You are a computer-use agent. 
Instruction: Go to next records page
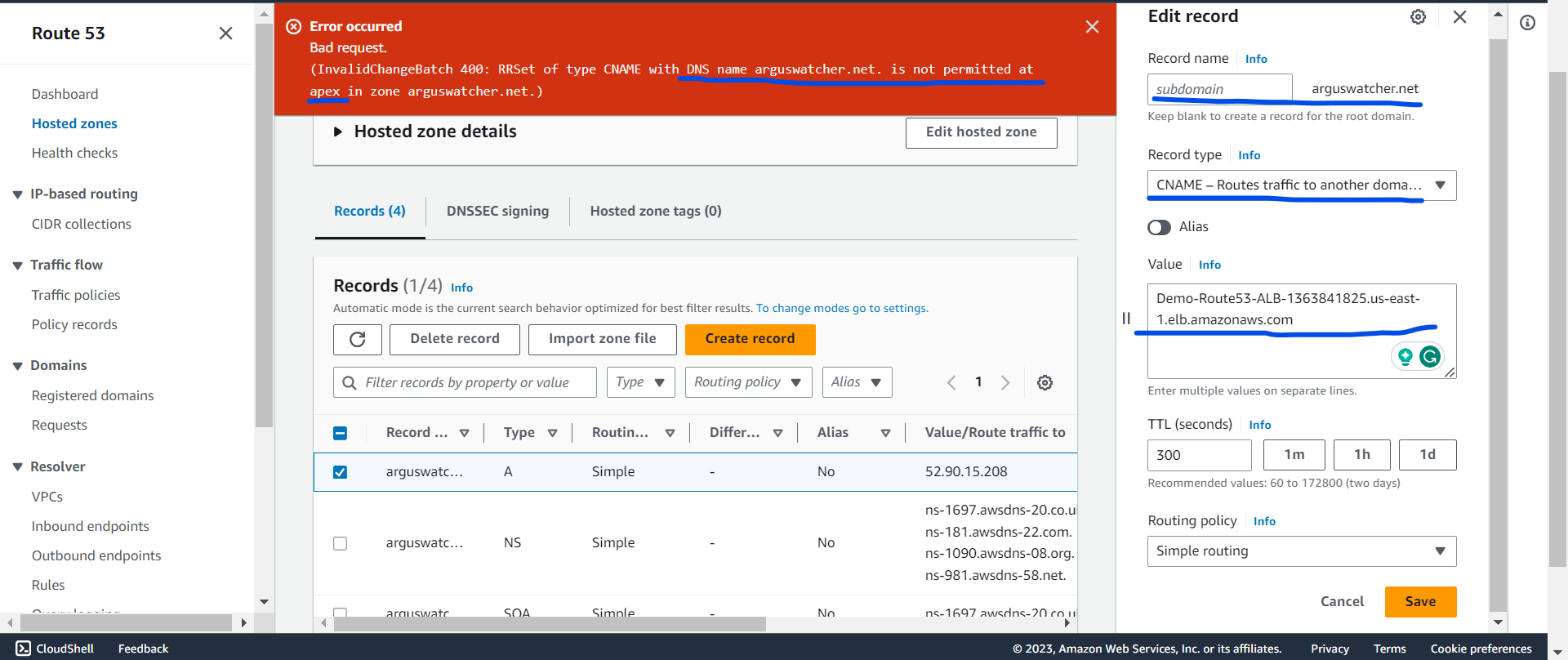pyautogui.click(x=1005, y=382)
